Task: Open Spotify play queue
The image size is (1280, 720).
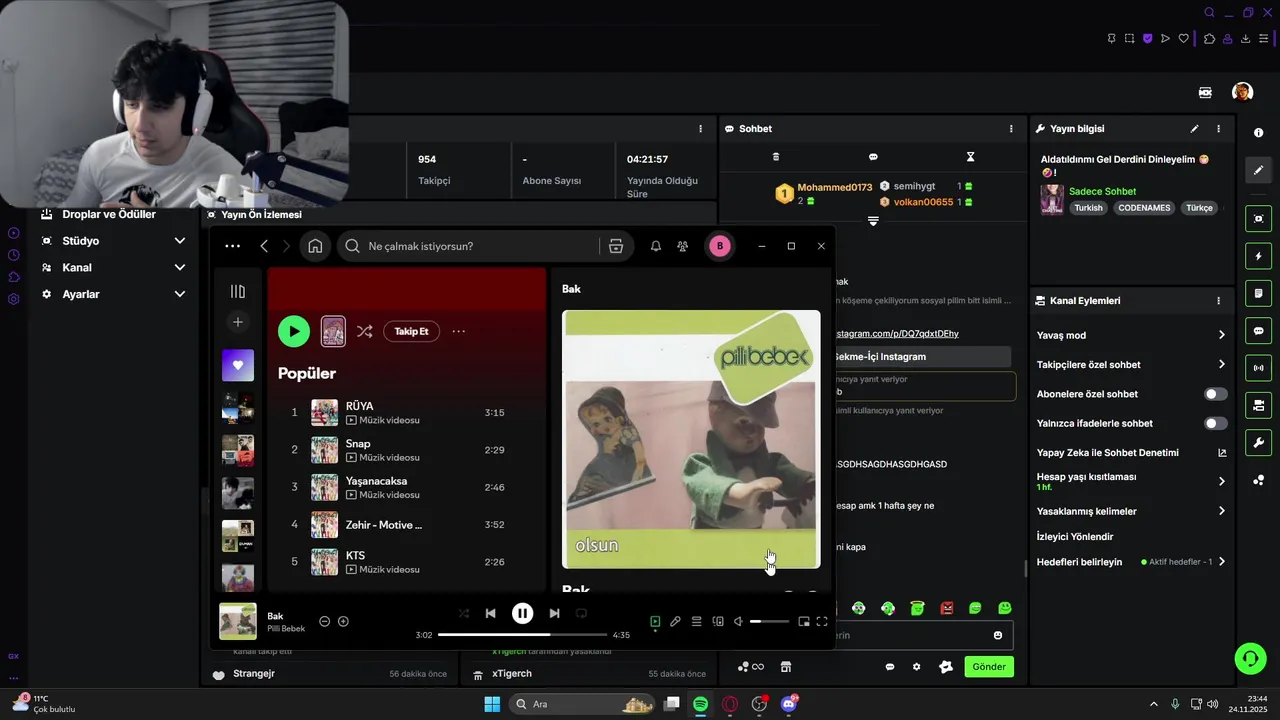Action: (697, 621)
